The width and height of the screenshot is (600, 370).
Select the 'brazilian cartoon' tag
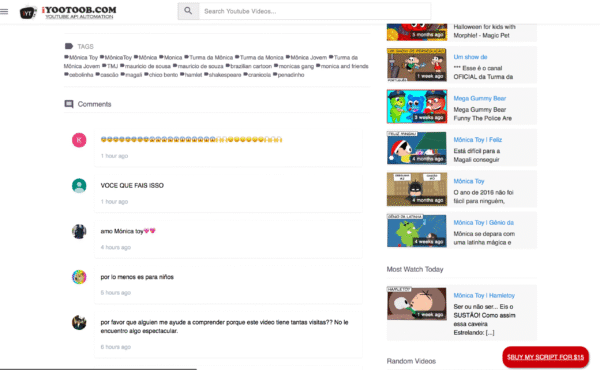pyautogui.click(x=249, y=66)
